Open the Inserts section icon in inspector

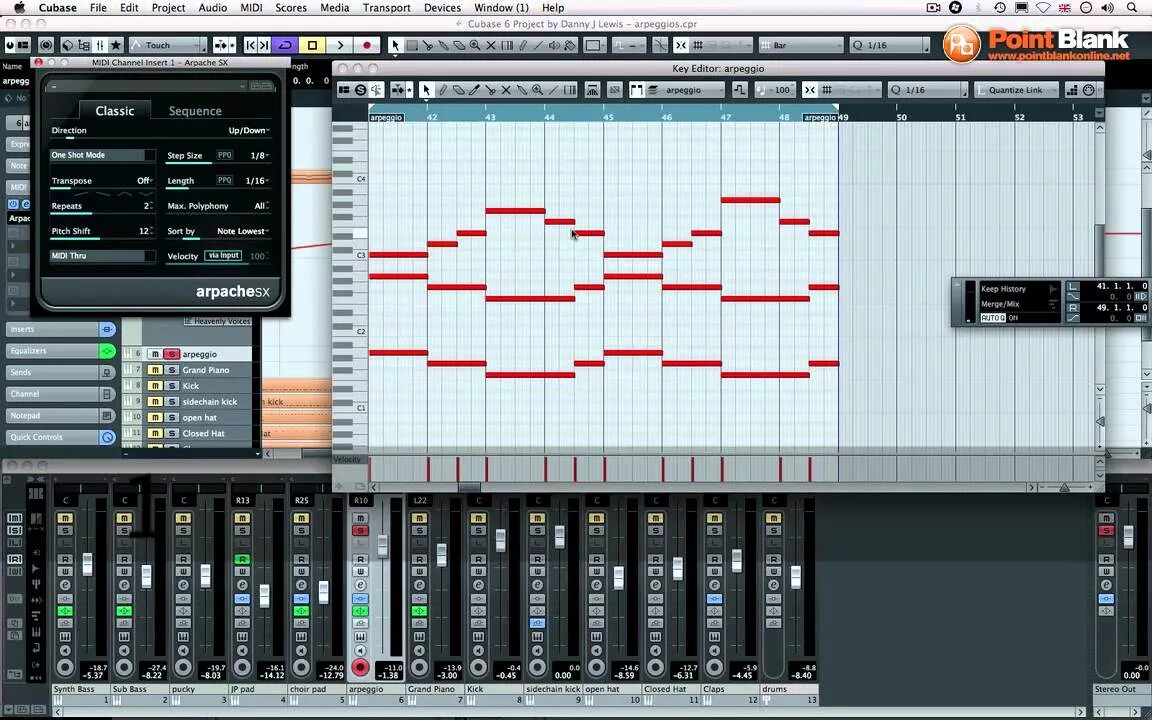107,329
